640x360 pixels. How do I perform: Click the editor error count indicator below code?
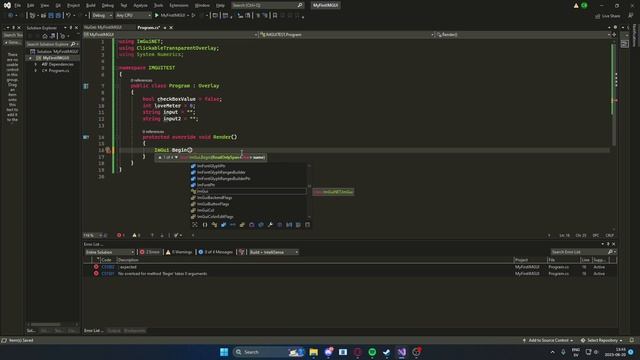click(x=121, y=236)
